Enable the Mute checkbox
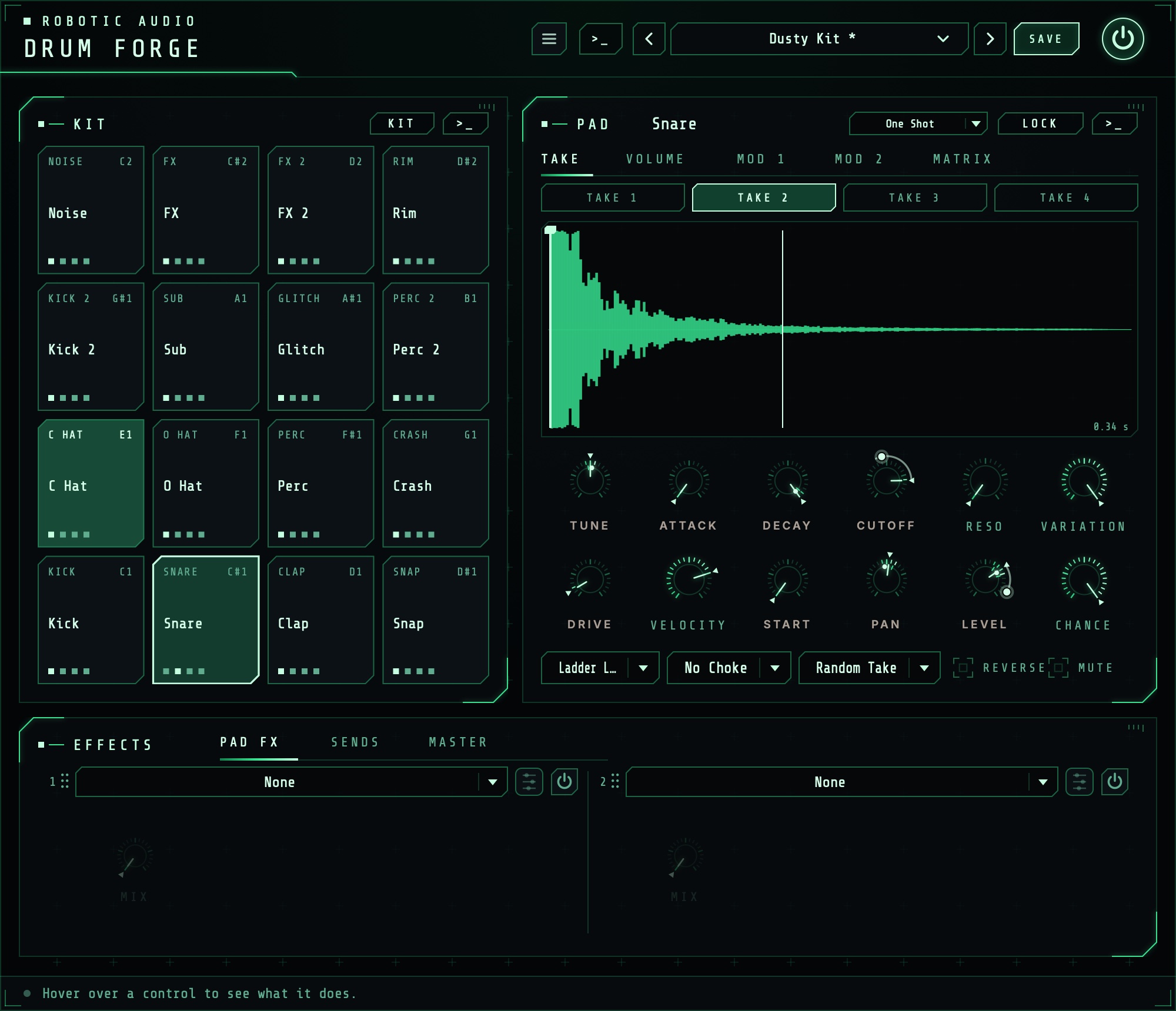The height and width of the screenshot is (1011, 1176). tap(1058, 668)
